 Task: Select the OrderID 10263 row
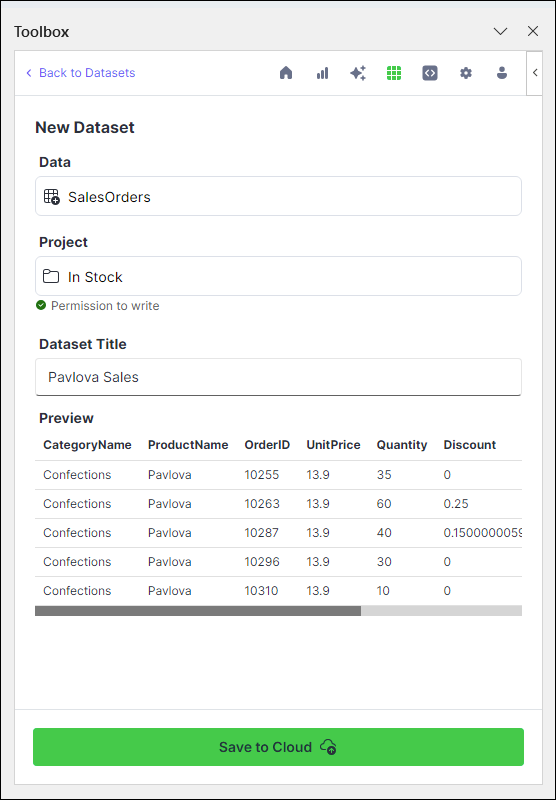(278, 504)
